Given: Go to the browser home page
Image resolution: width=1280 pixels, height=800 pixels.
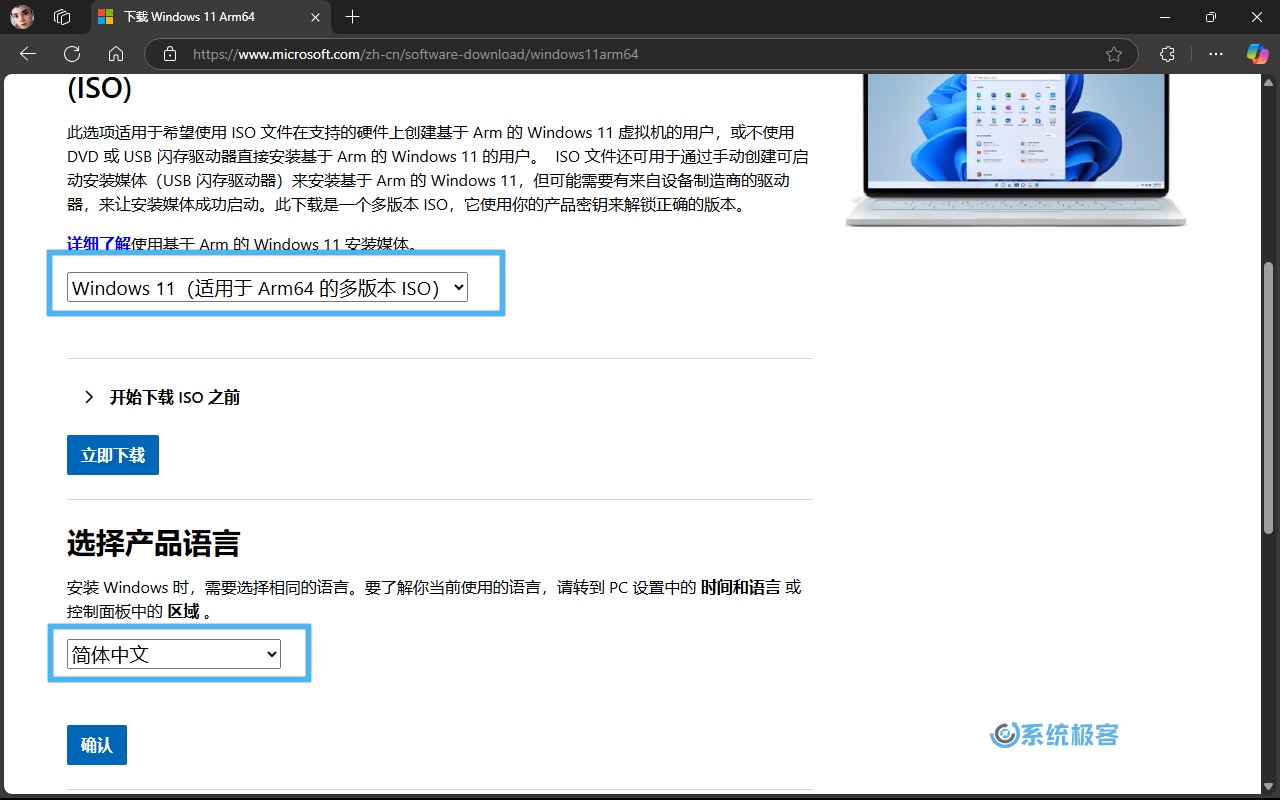Looking at the screenshot, I should (x=116, y=54).
